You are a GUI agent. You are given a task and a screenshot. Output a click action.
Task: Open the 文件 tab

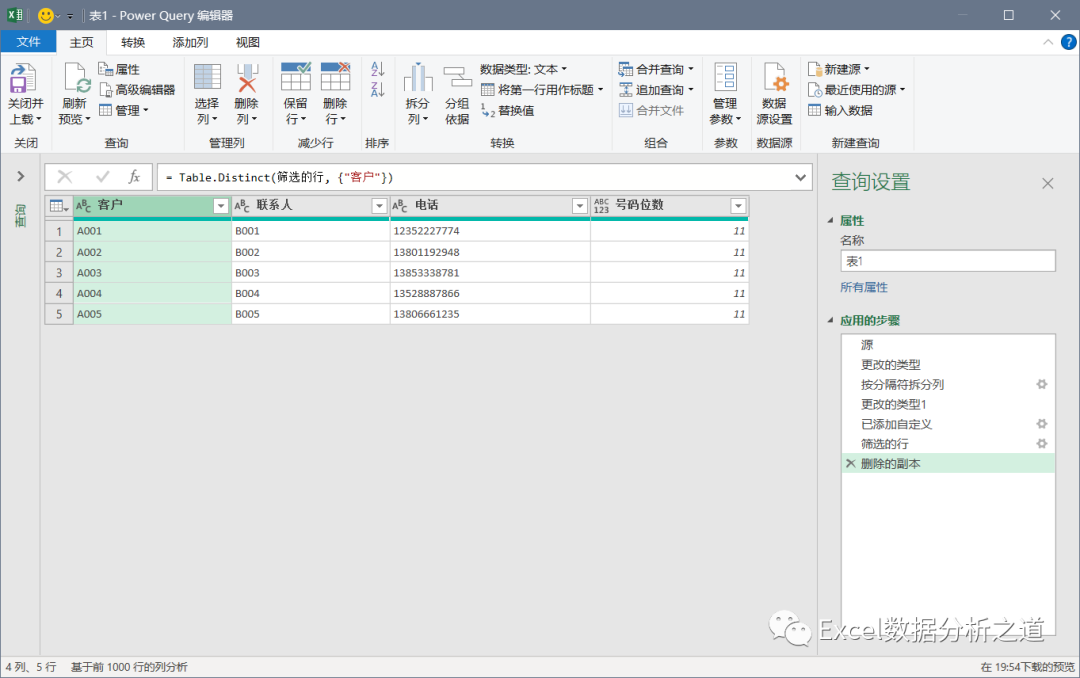click(x=28, y=42)
